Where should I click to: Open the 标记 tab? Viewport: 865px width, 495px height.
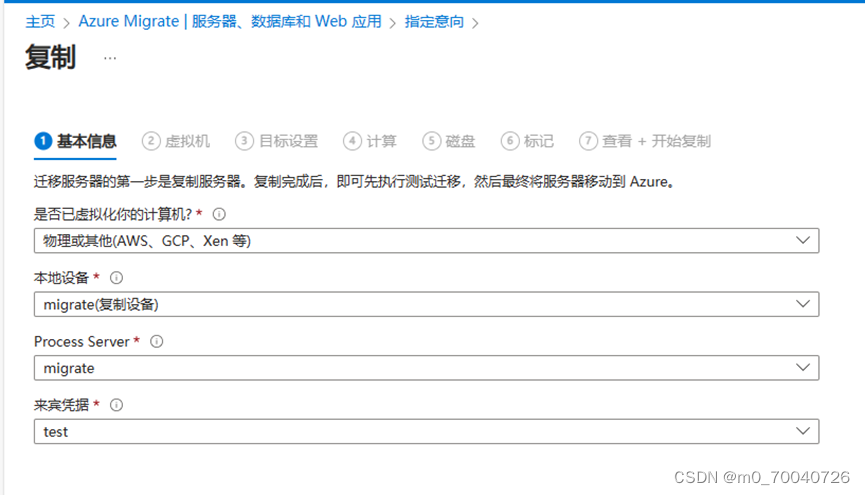[x=528, y=141]
